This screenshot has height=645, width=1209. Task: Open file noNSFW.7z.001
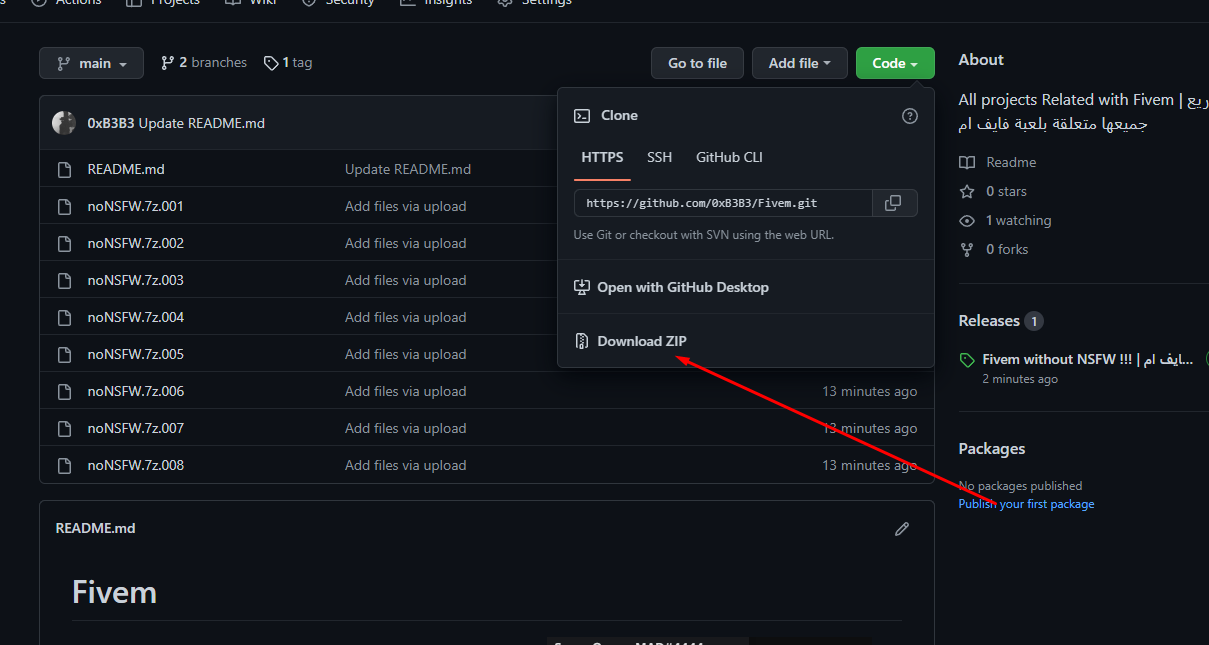click(x=135, y=206)
